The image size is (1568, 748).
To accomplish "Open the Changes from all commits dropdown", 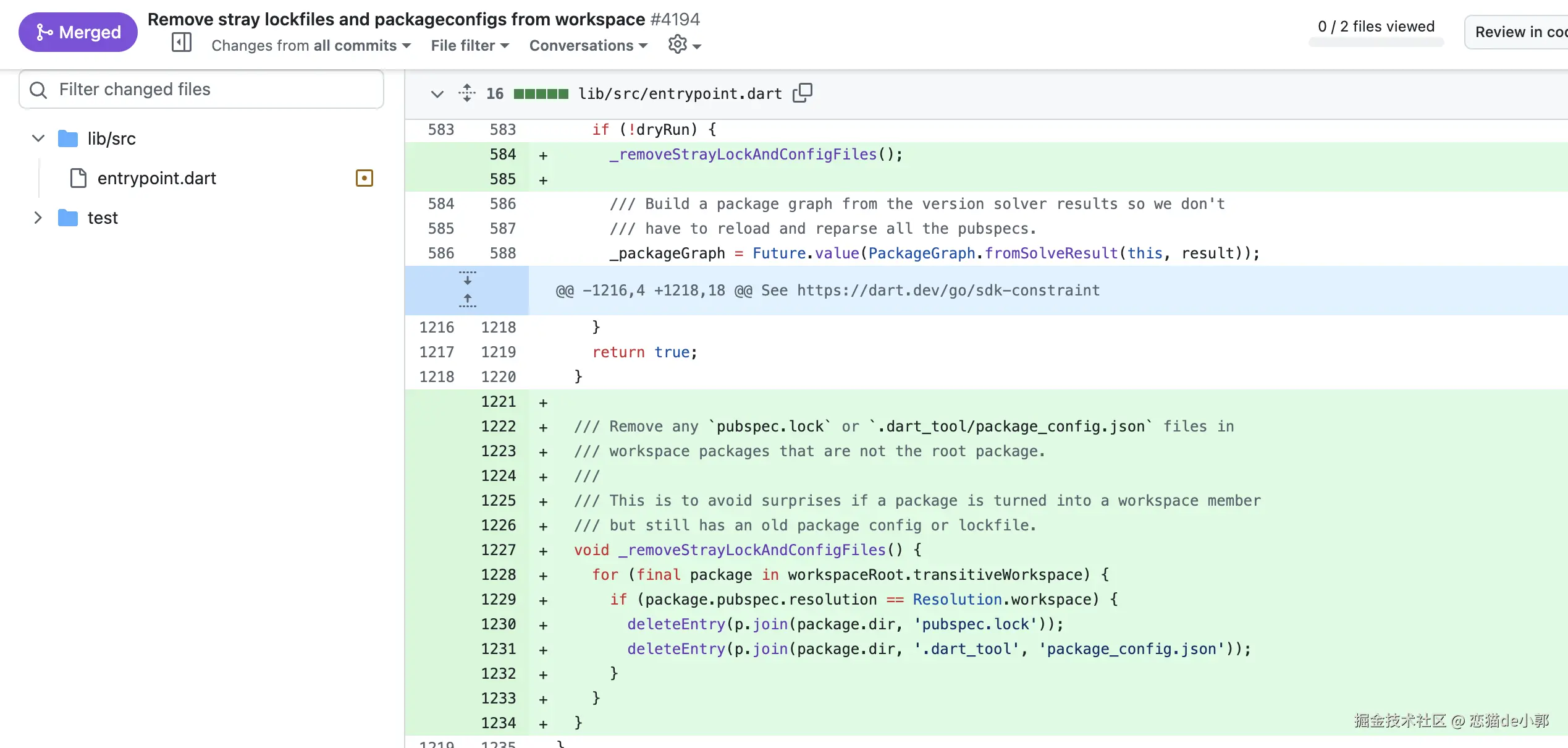I will [311, 45].
